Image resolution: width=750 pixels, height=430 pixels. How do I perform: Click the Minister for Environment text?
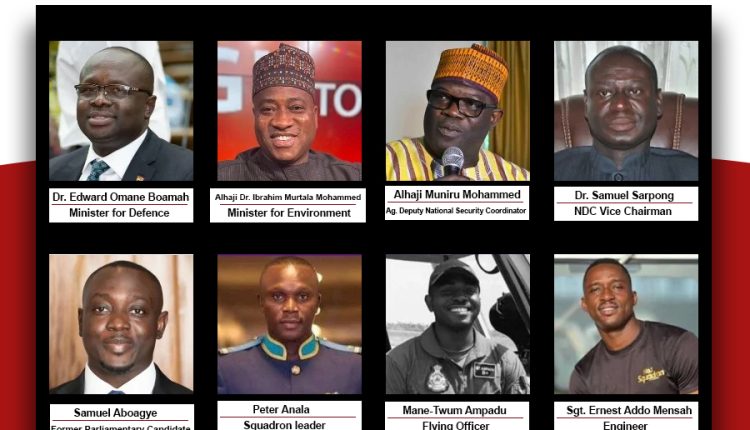tap(289, 213)
